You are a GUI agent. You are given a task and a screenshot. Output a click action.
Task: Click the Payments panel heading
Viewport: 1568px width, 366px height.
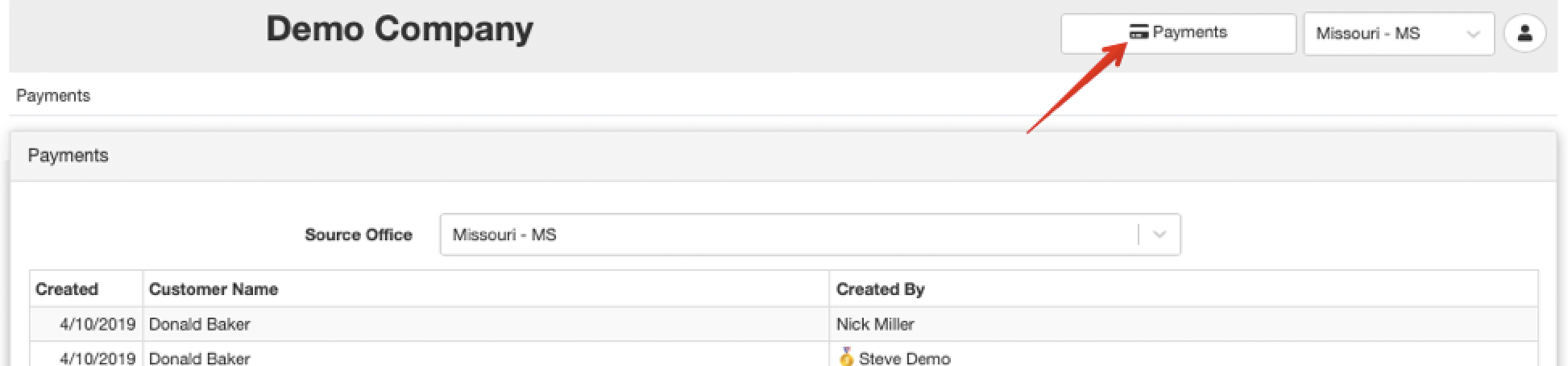pos(68,156)
